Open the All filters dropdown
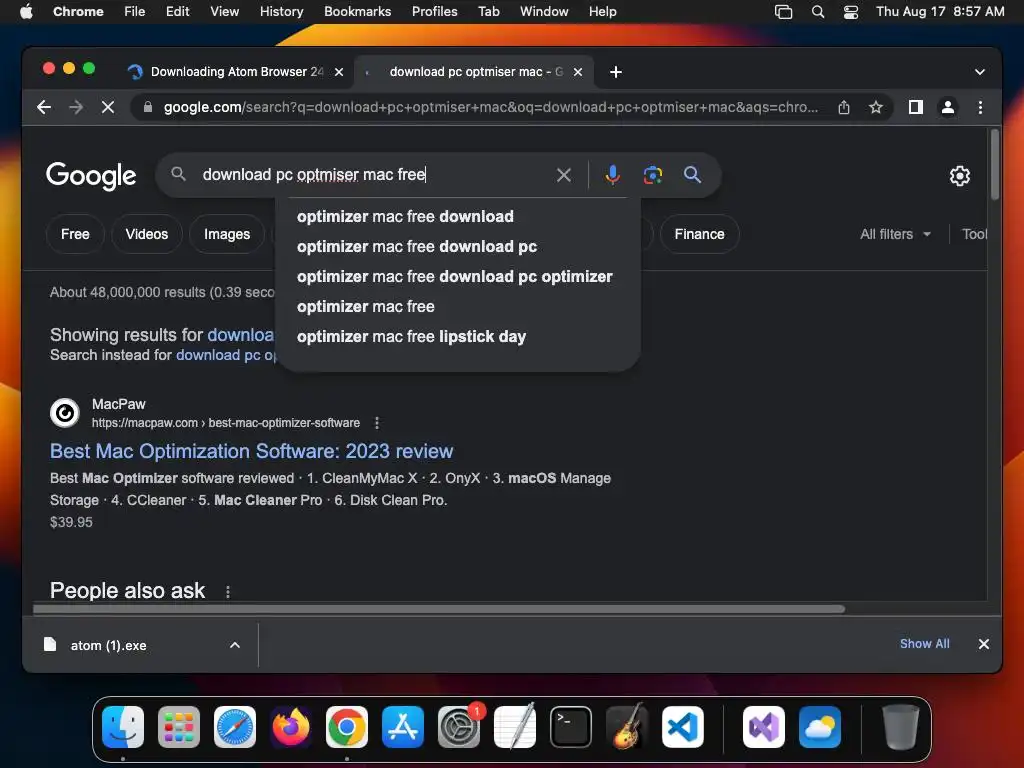 click(x=895, y=234)
